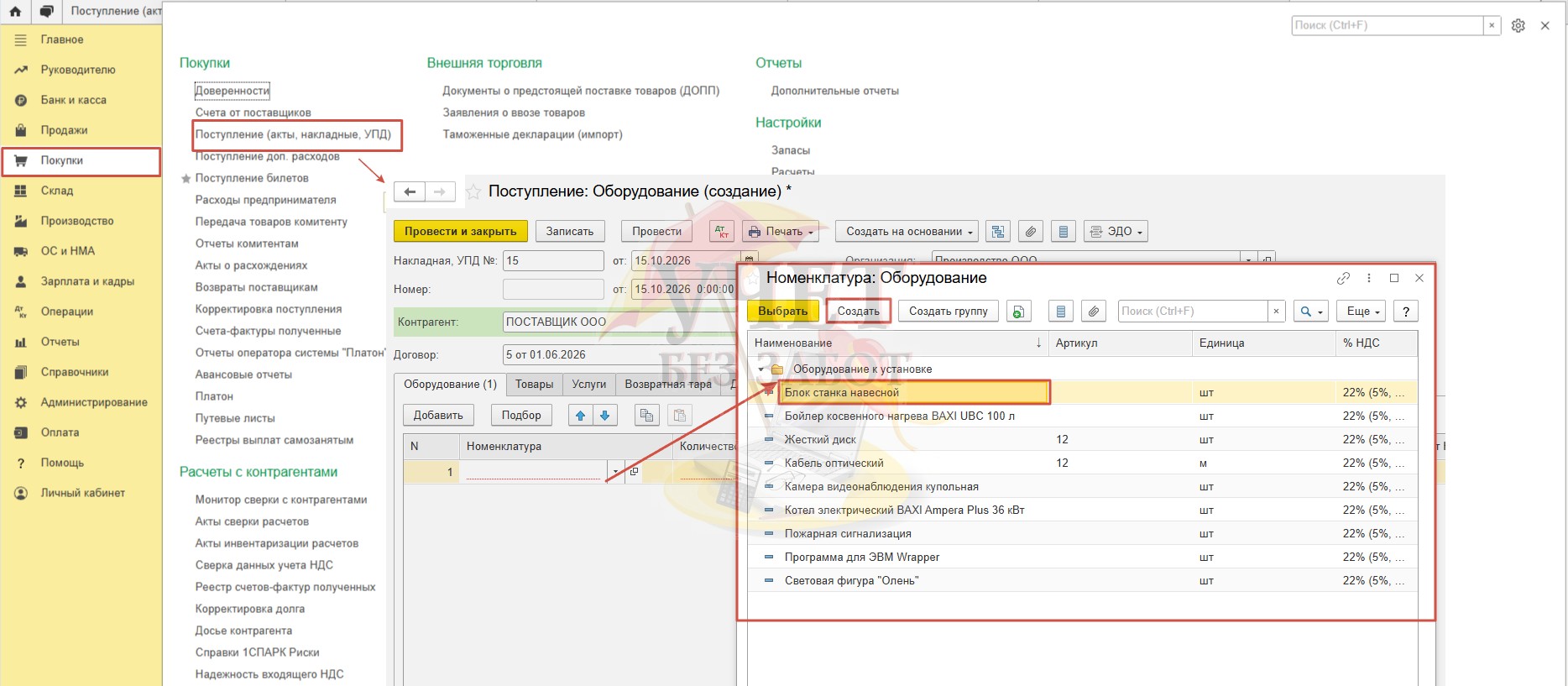This screenshot has height=686, width=1568.
Task: Click the Поиск (Ctrl+F) field in Номенклатура
Action: point(1193,312)
